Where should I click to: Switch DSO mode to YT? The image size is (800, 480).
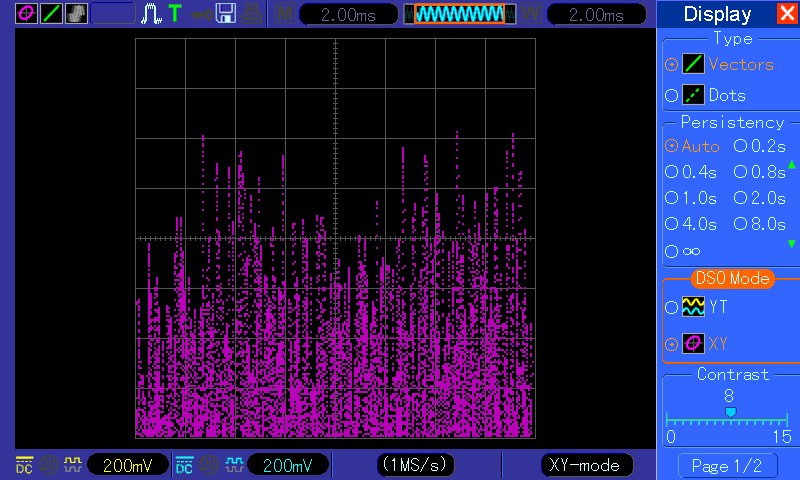point(671,308)
